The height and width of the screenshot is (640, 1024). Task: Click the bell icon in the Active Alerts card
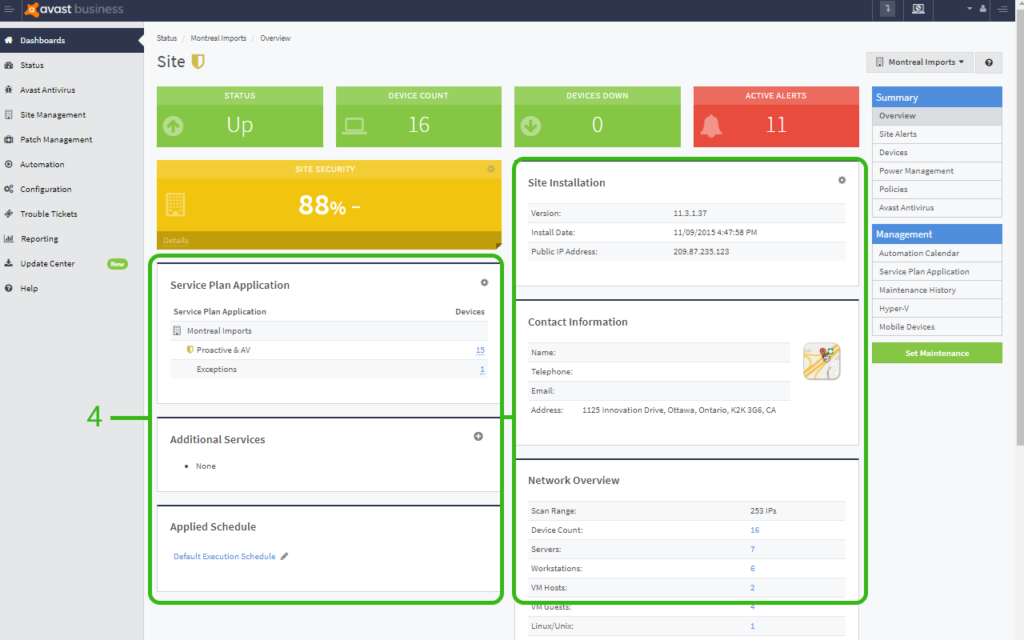point(711,125)
